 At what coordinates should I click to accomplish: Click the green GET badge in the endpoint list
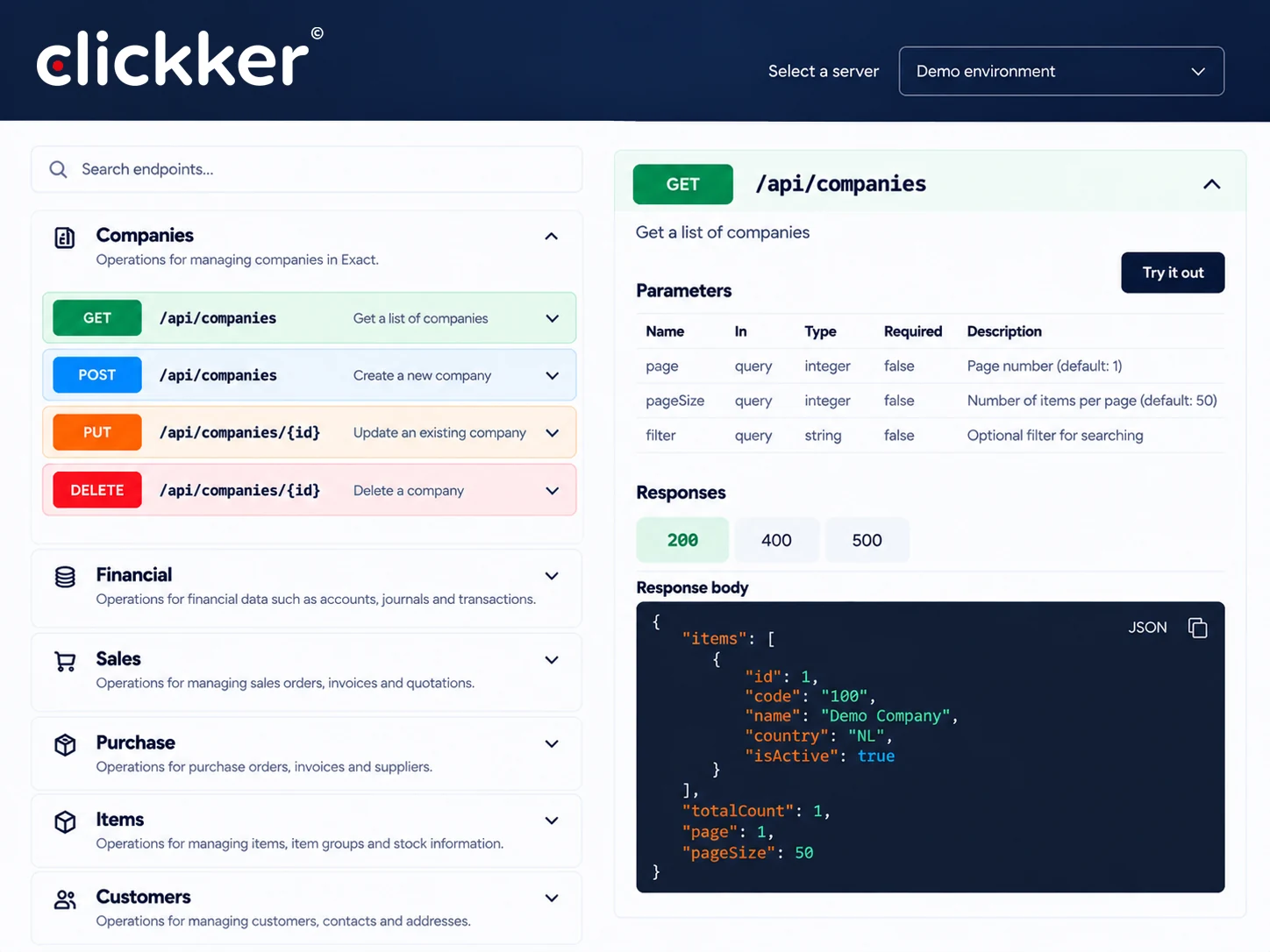point(97,318)
